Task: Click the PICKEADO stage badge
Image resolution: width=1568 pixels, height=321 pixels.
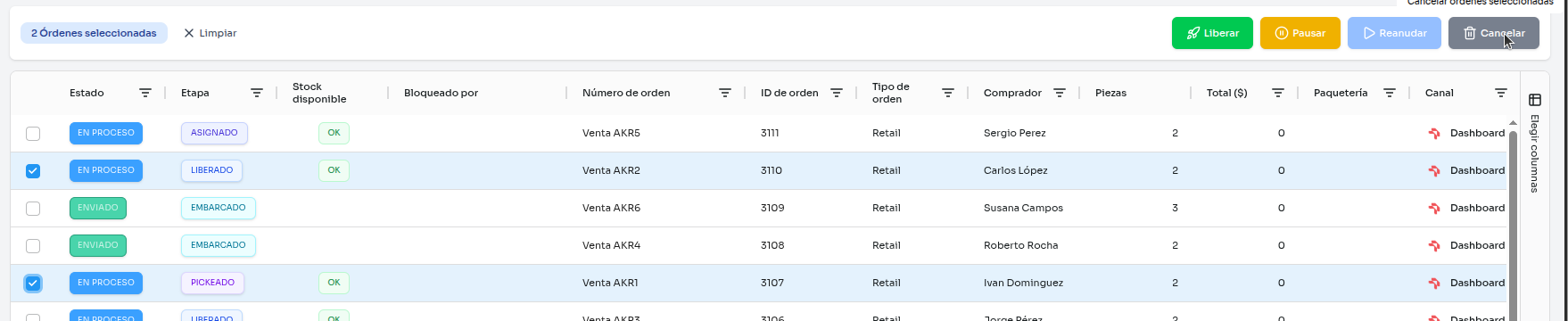Action: tap(212, 283)
